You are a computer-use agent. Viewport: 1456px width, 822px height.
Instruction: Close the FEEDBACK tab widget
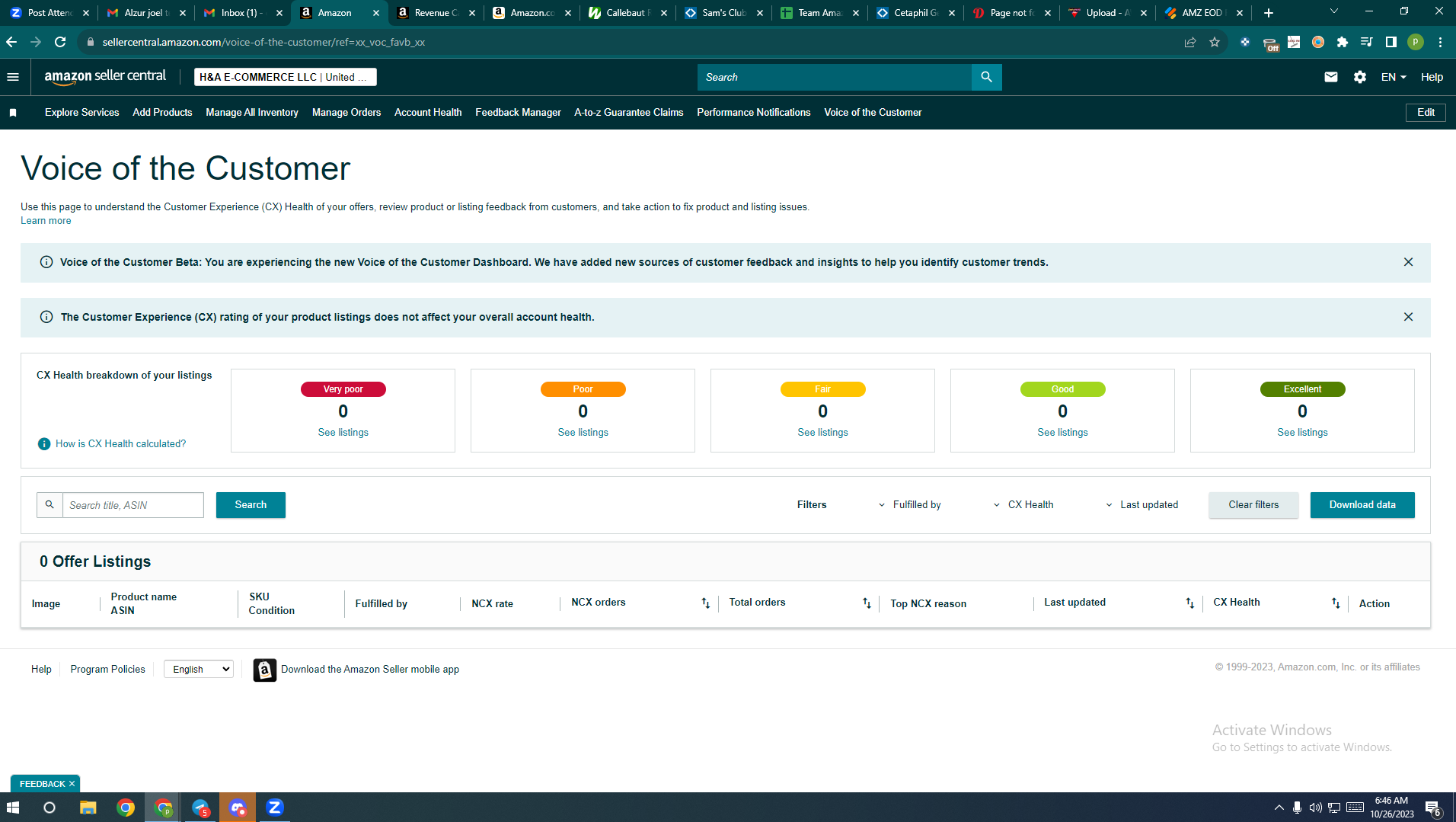tap(72, 784)
